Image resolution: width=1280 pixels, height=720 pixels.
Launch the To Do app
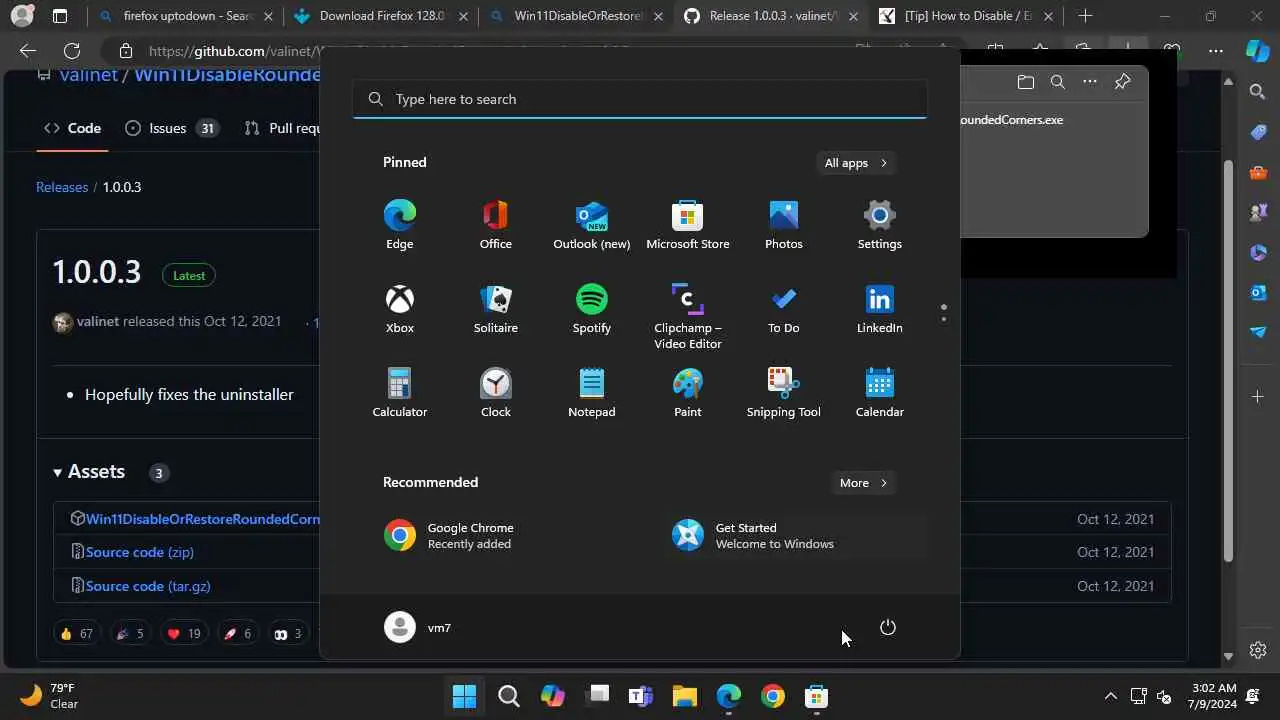[783, 309]
